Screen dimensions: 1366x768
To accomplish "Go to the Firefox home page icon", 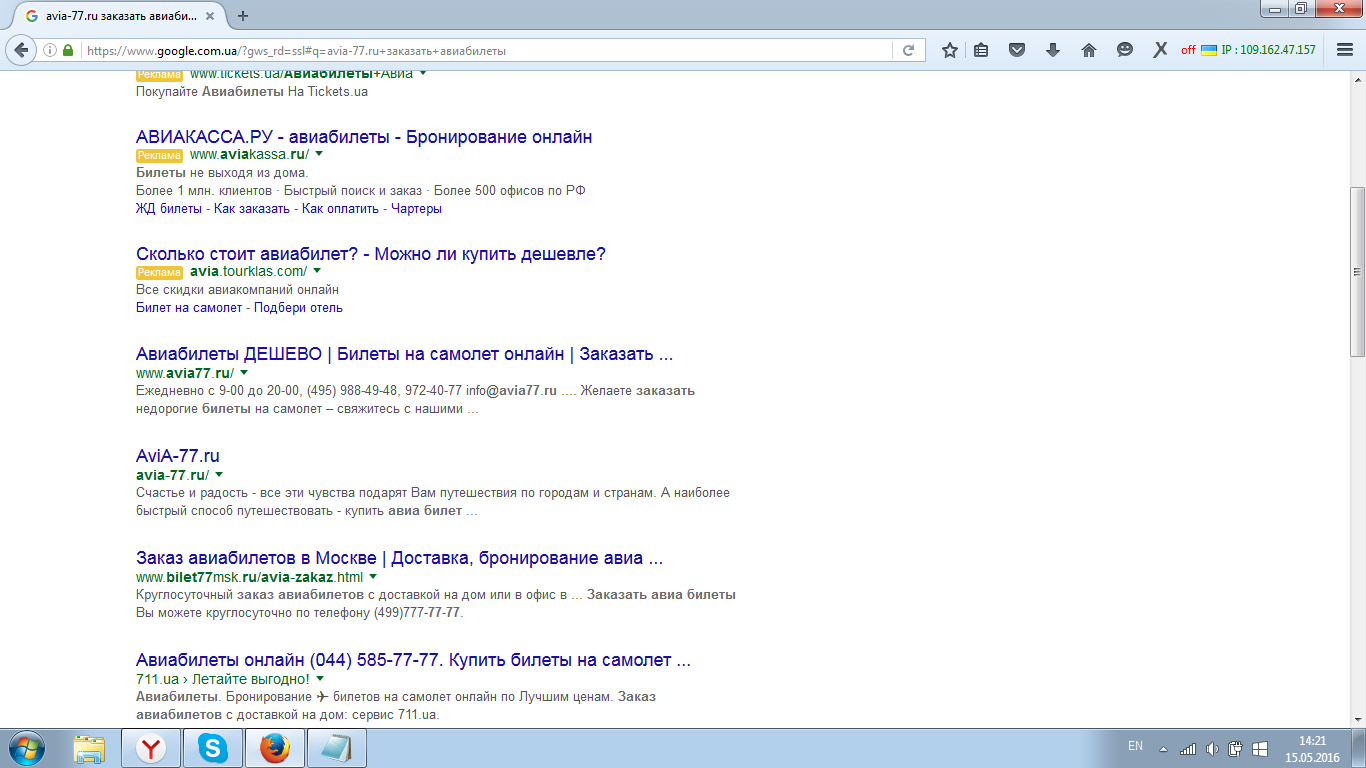I will coord(1089,50).
